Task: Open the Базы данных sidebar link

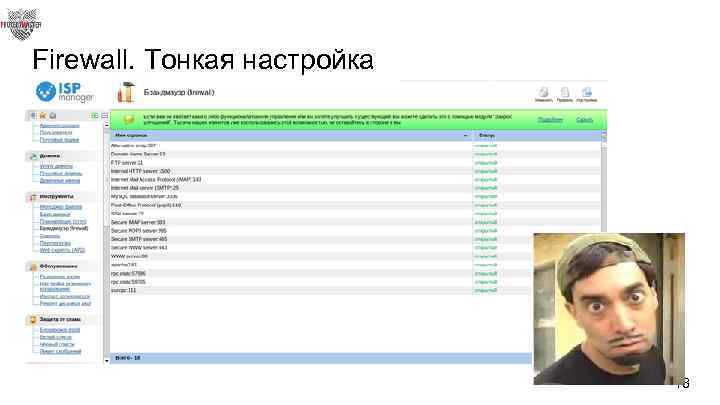Action: tap(55, 214)
